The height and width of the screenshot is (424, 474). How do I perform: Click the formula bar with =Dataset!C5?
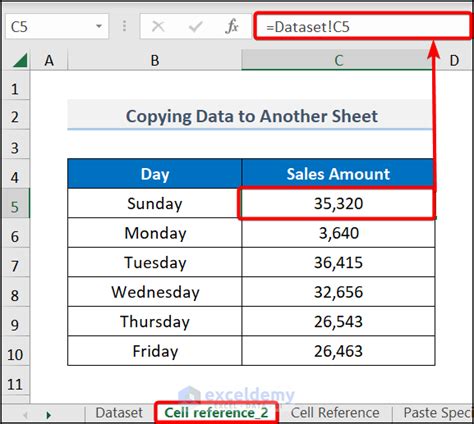pyautogui.click(x=363, y=26)
